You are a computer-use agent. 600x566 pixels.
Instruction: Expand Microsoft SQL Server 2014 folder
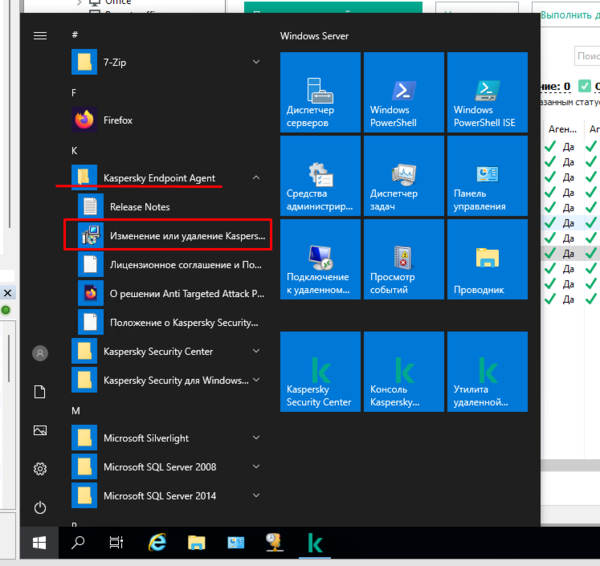coord(257,496)
